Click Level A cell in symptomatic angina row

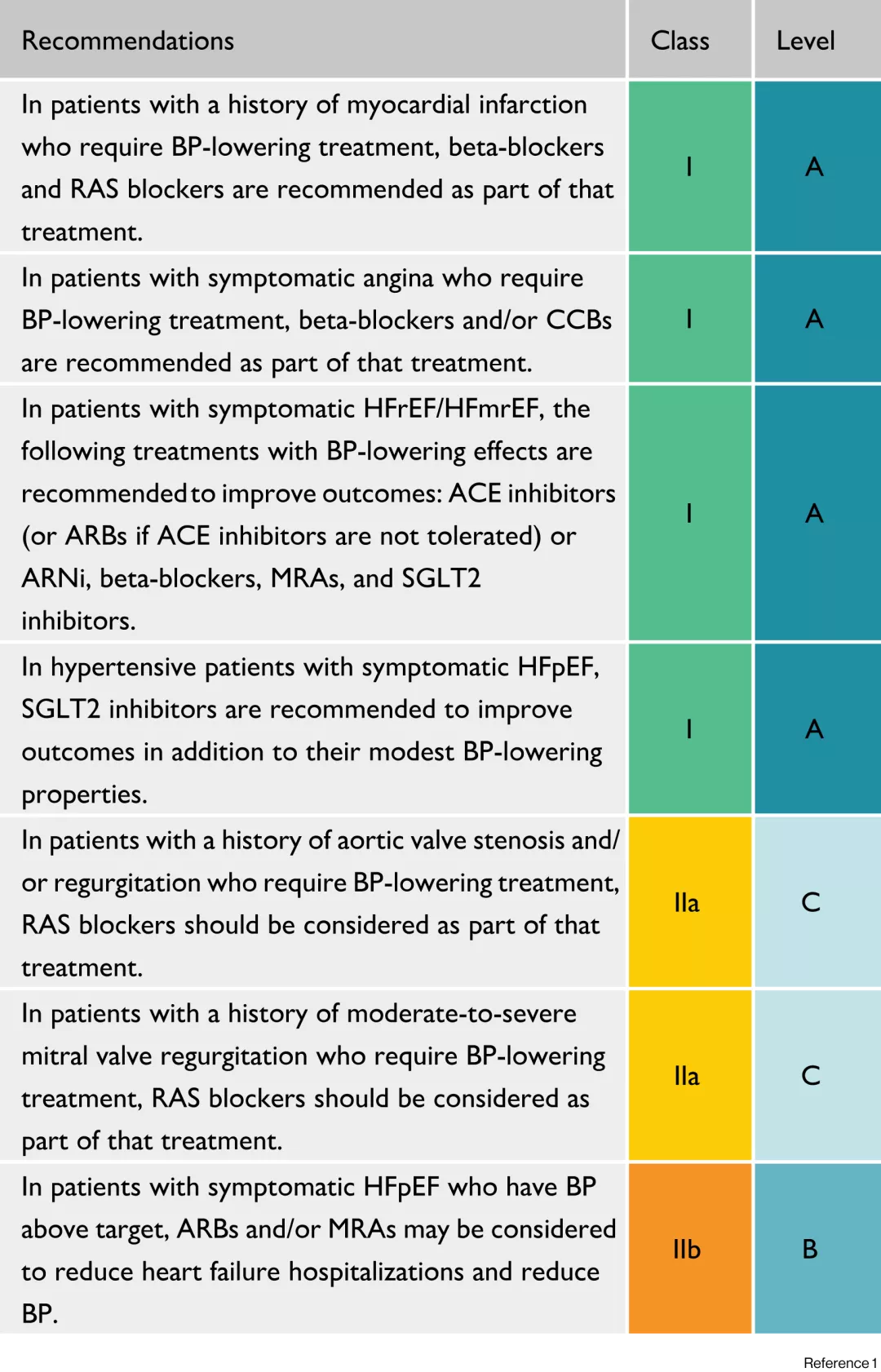[x=814, y=319]
